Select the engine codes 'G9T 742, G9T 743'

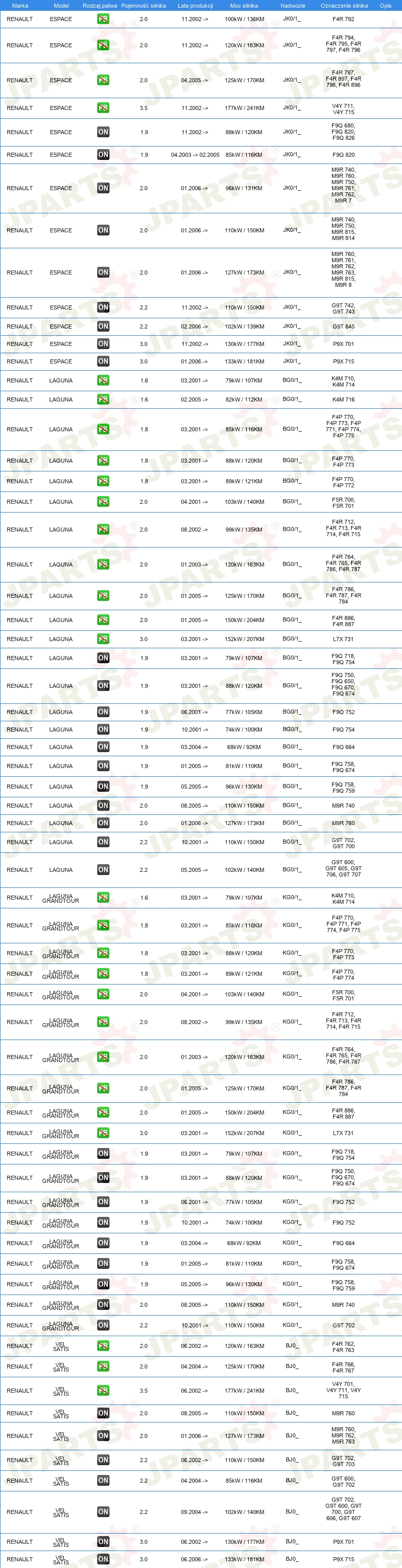[x=343, y=308]
